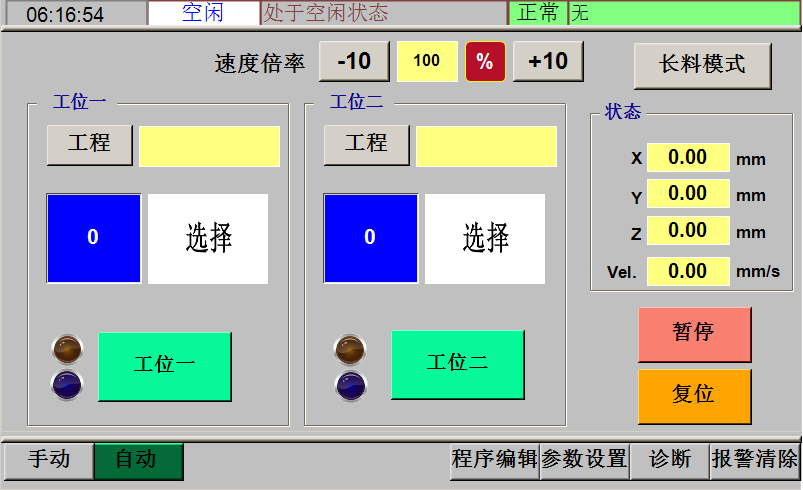803x490 pixels.
Task: Click the lower blue indicator lamp in 工位二
Action: click(x=350, y=384)
